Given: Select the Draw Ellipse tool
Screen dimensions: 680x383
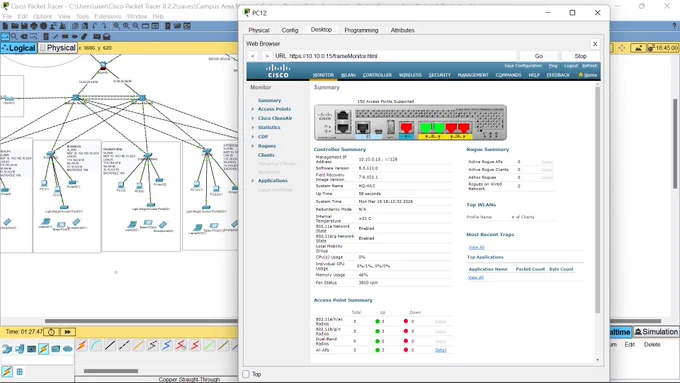Looking at the screenshot, I should click(75, 36).
